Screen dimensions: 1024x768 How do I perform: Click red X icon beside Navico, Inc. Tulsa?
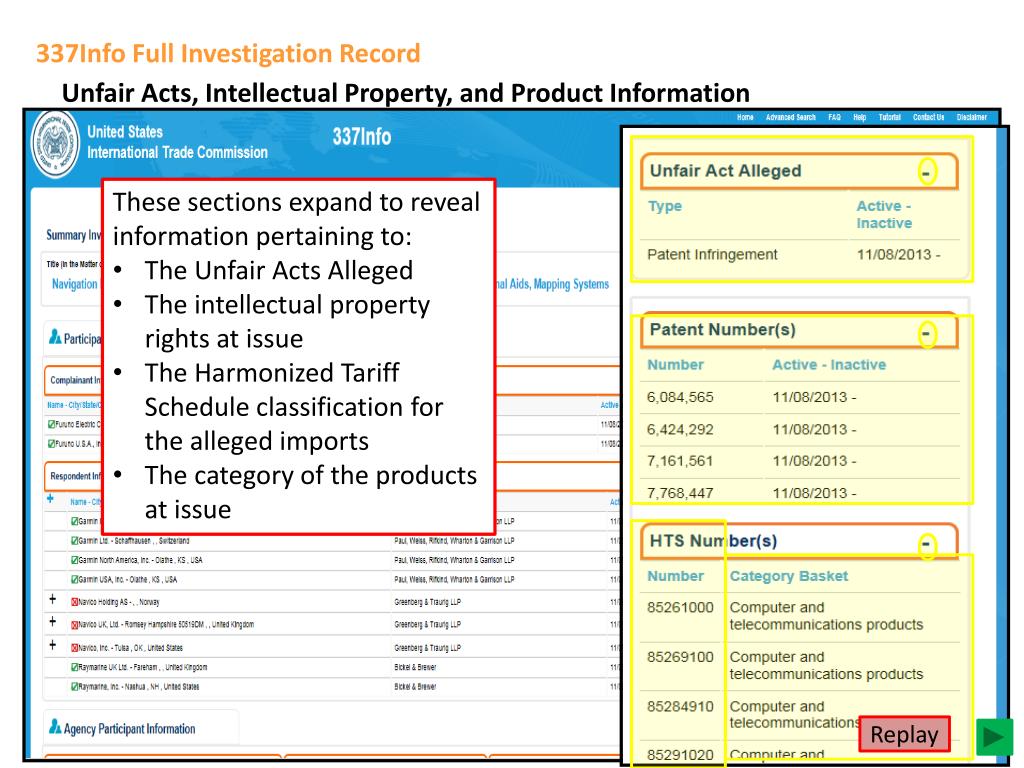click(x=74, y=648)
